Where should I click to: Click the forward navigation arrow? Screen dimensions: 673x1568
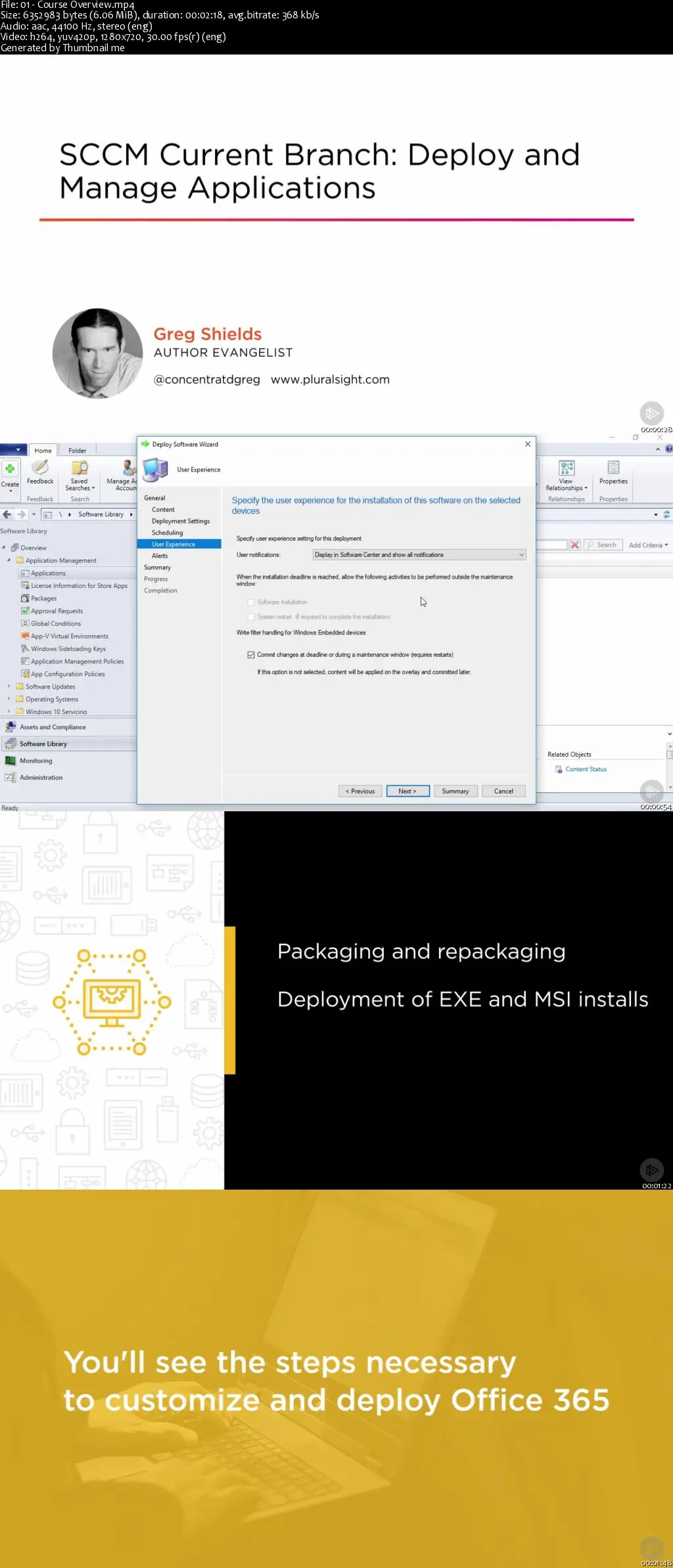21,514
